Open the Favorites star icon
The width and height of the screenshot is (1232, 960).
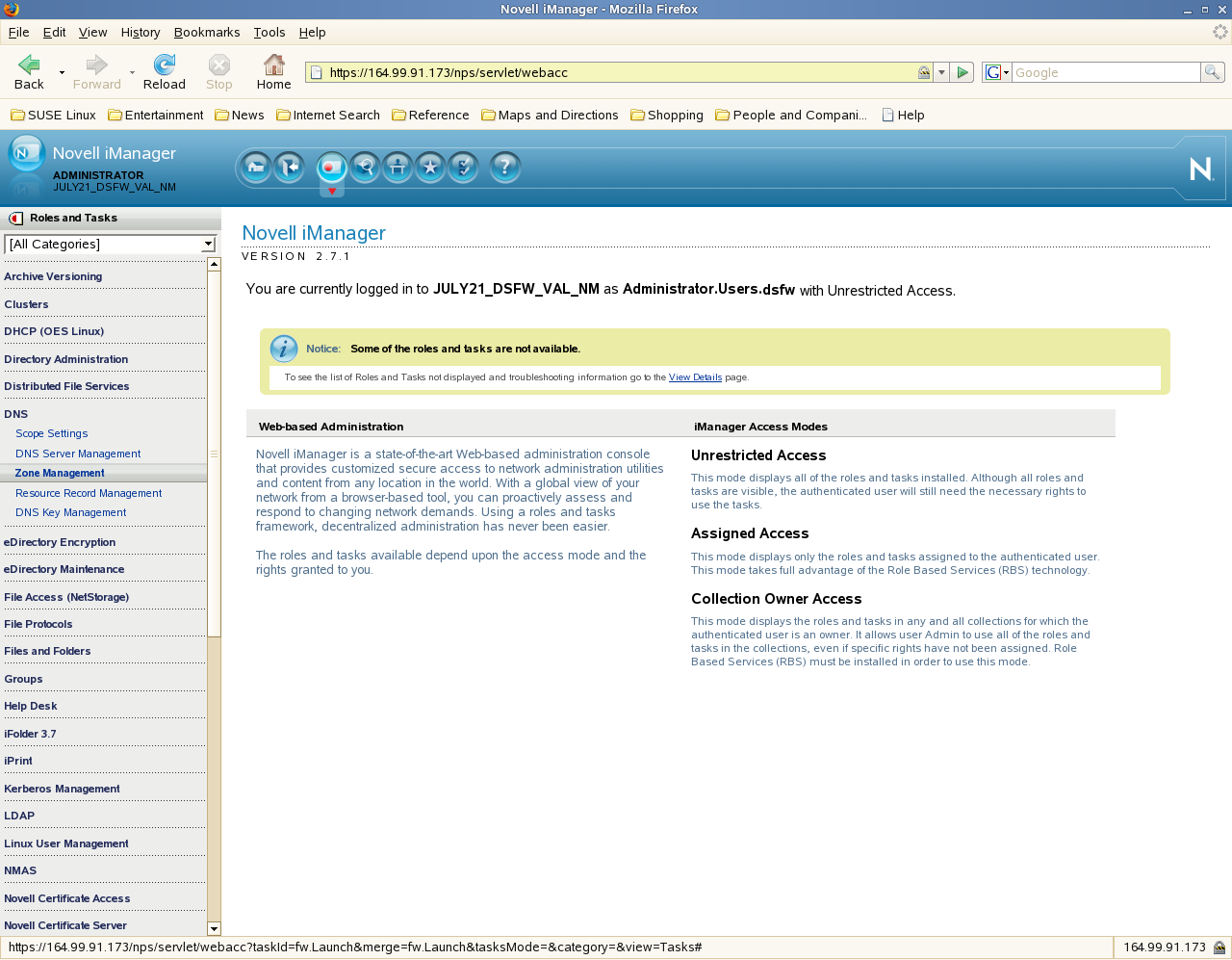tap(430, 168)
